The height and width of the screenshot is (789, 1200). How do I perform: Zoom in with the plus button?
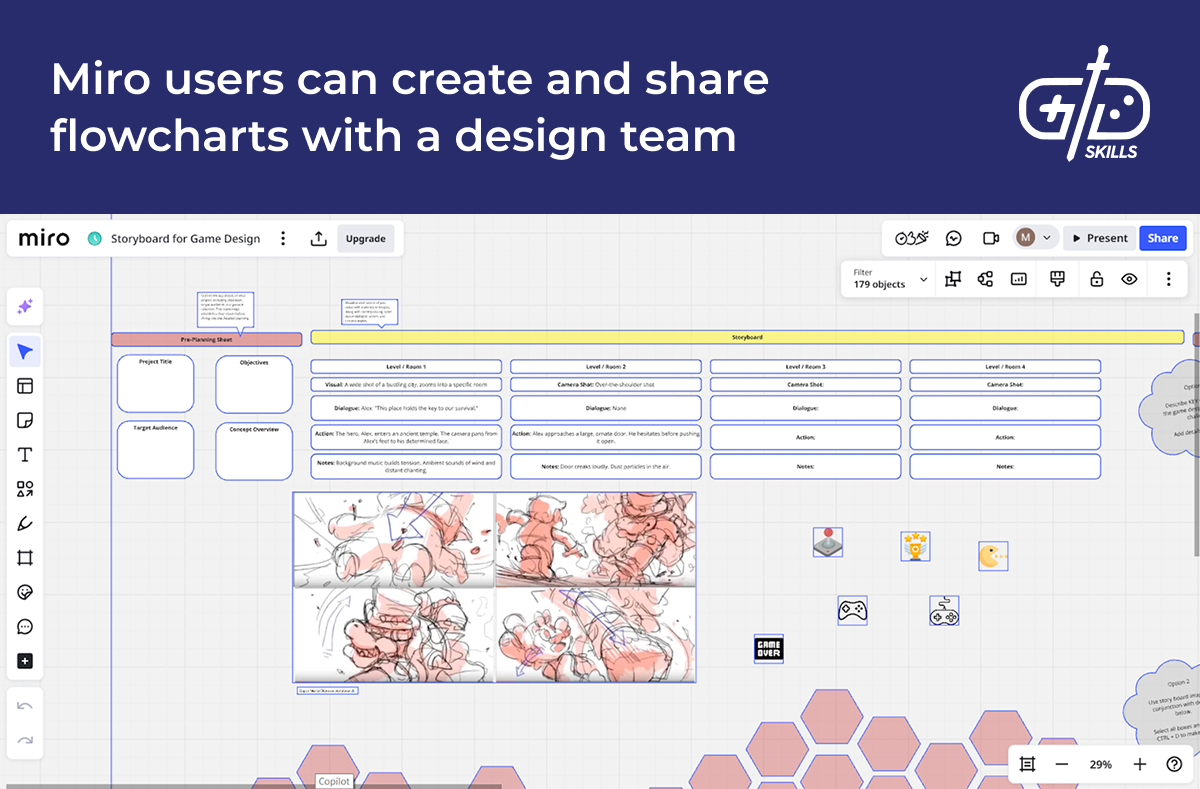[x=1140, y=764]
